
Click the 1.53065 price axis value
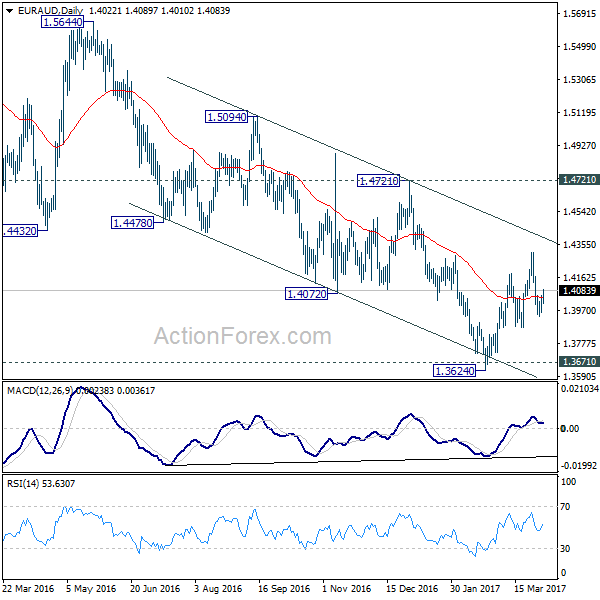pyautogui.click(x=579, y=80)
